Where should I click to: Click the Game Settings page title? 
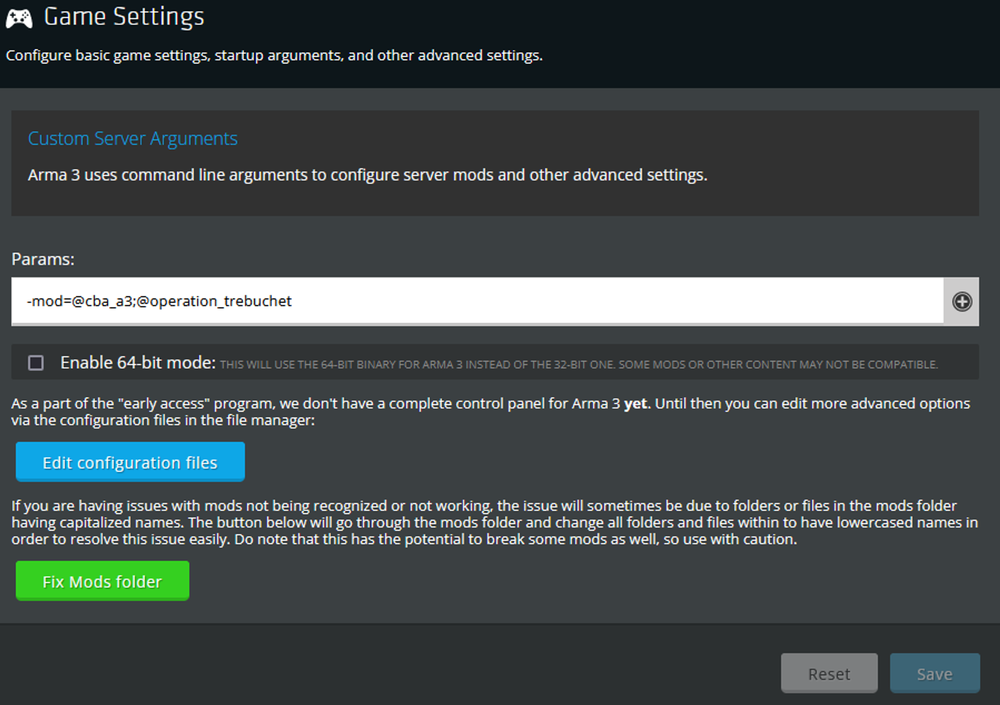(124, 17)
